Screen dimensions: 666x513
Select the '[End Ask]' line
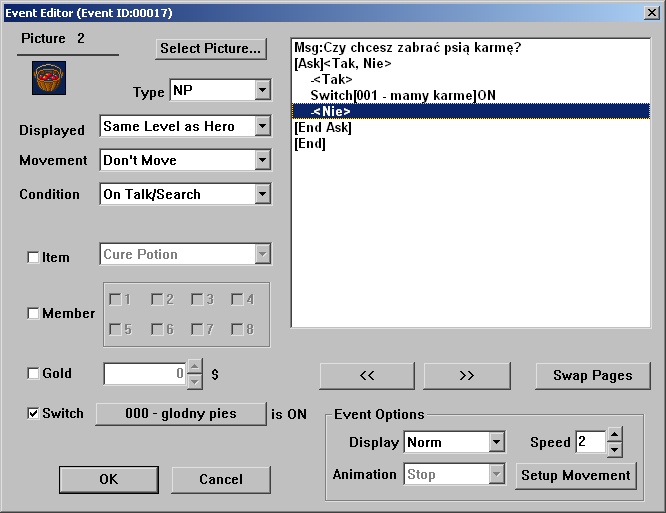pos(471,127)
